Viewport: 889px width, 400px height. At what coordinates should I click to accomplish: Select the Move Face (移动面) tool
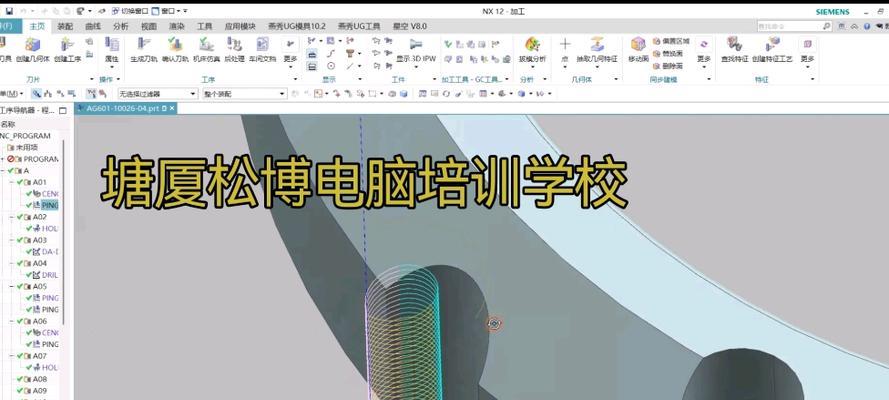638,49
